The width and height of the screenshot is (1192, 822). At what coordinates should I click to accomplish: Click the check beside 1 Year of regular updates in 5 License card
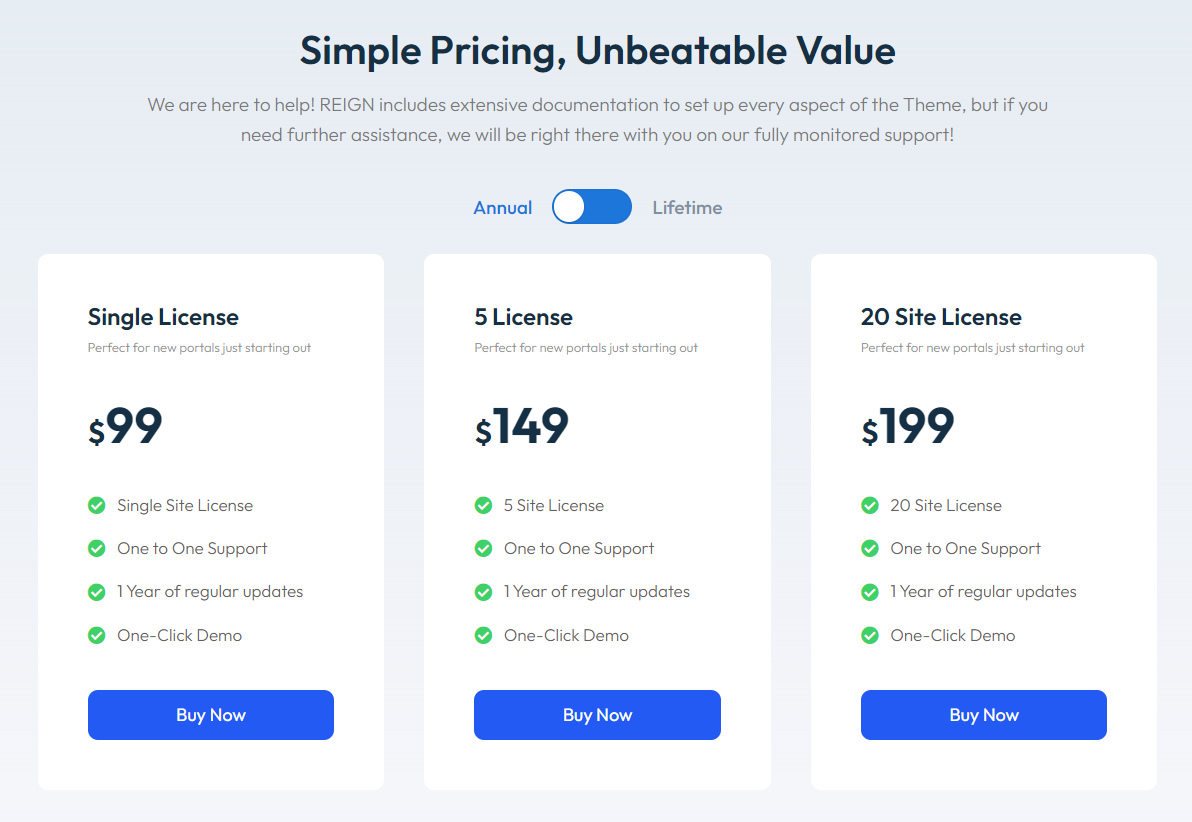coord(483,591)
